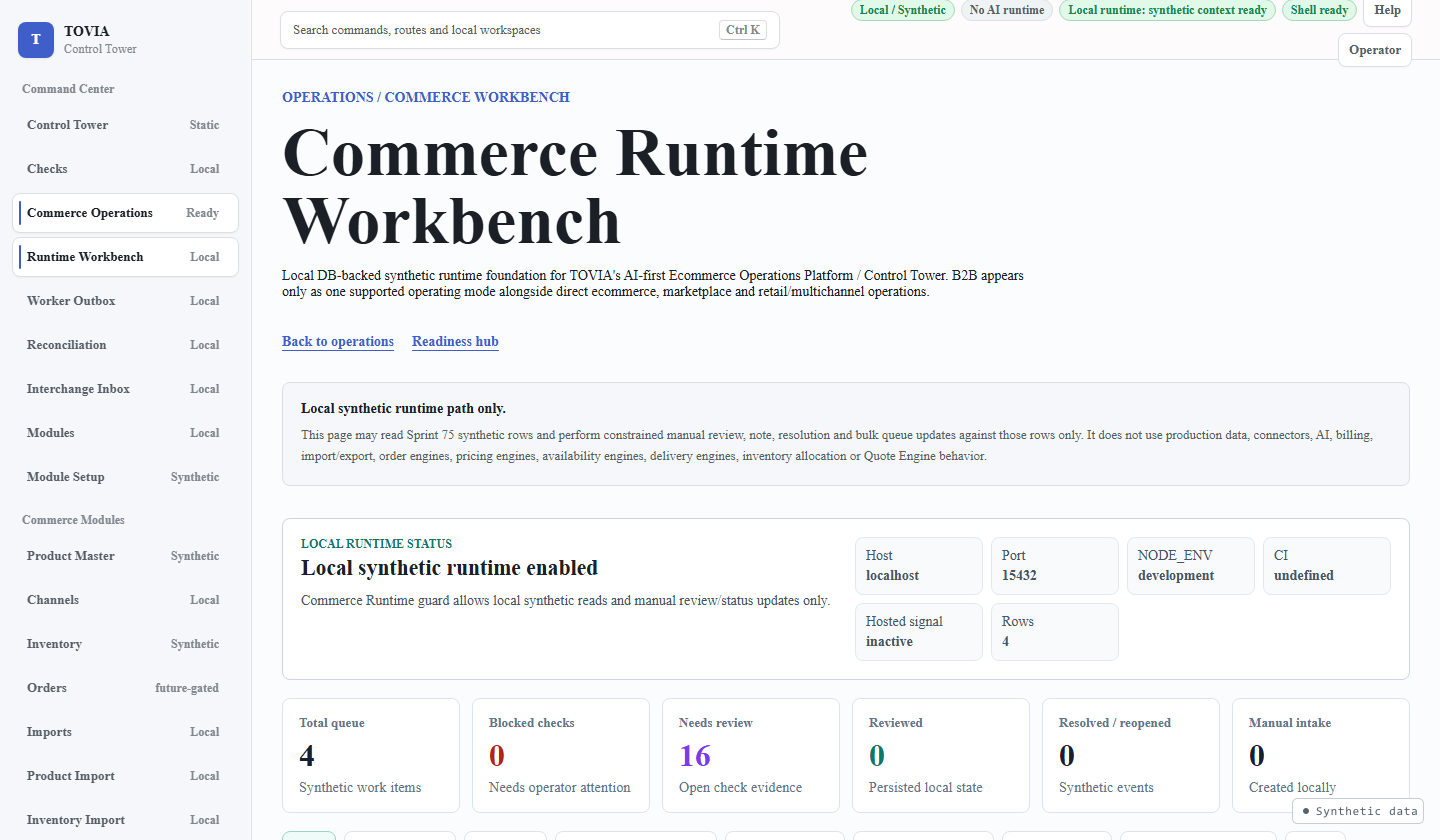This screenshot has width=1440, height=840.
Task: Click the Command Center section label
Action: [68, 89]
